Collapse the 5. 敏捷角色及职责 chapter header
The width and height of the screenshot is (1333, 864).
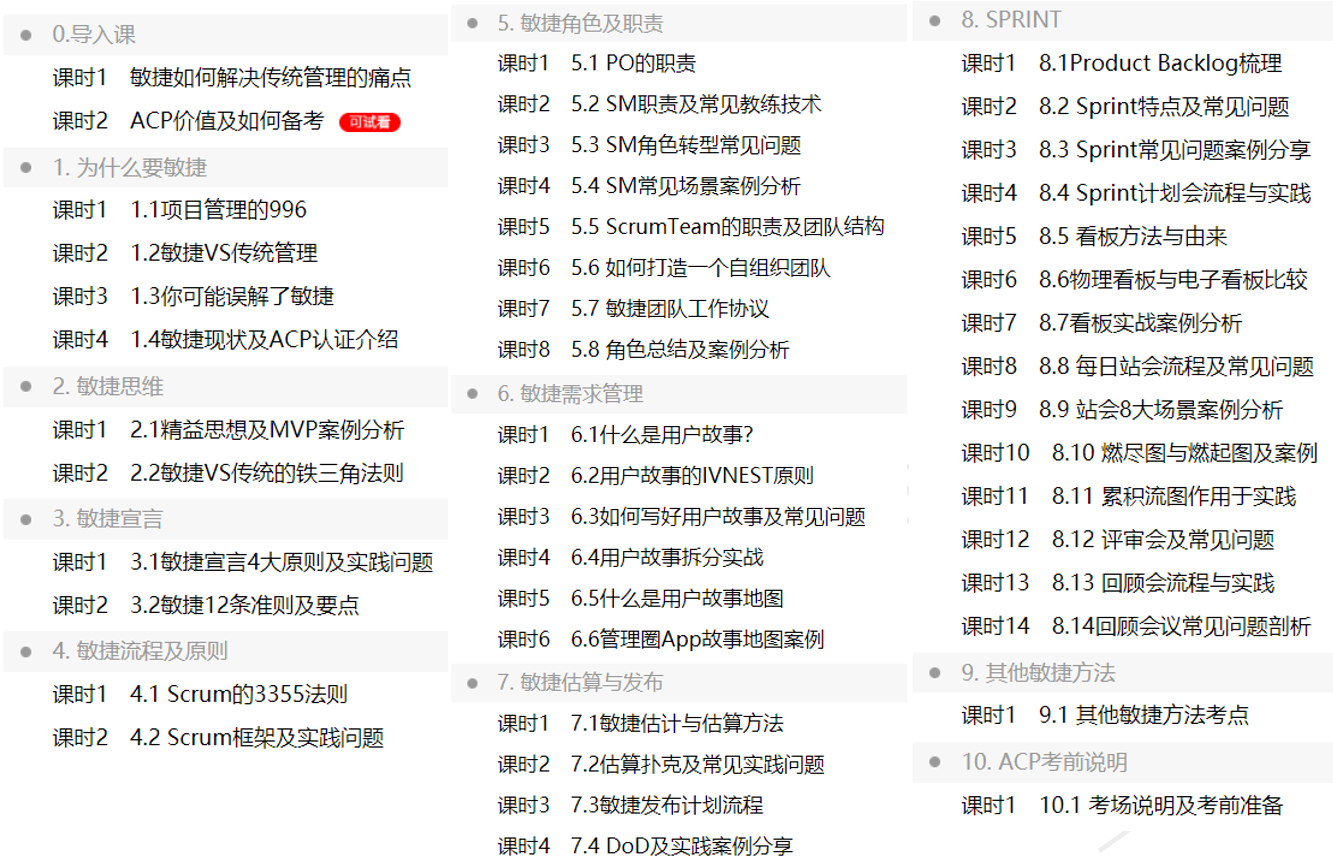(x=679, y=24)
